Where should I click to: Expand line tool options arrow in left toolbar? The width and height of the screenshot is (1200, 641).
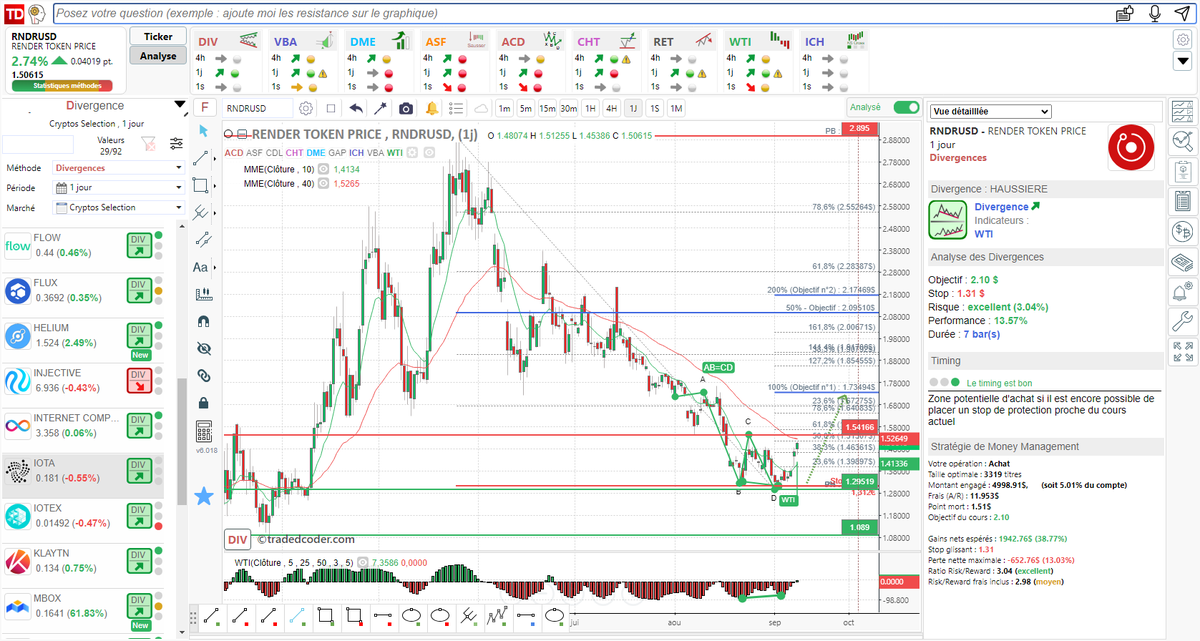pos(215,160)
